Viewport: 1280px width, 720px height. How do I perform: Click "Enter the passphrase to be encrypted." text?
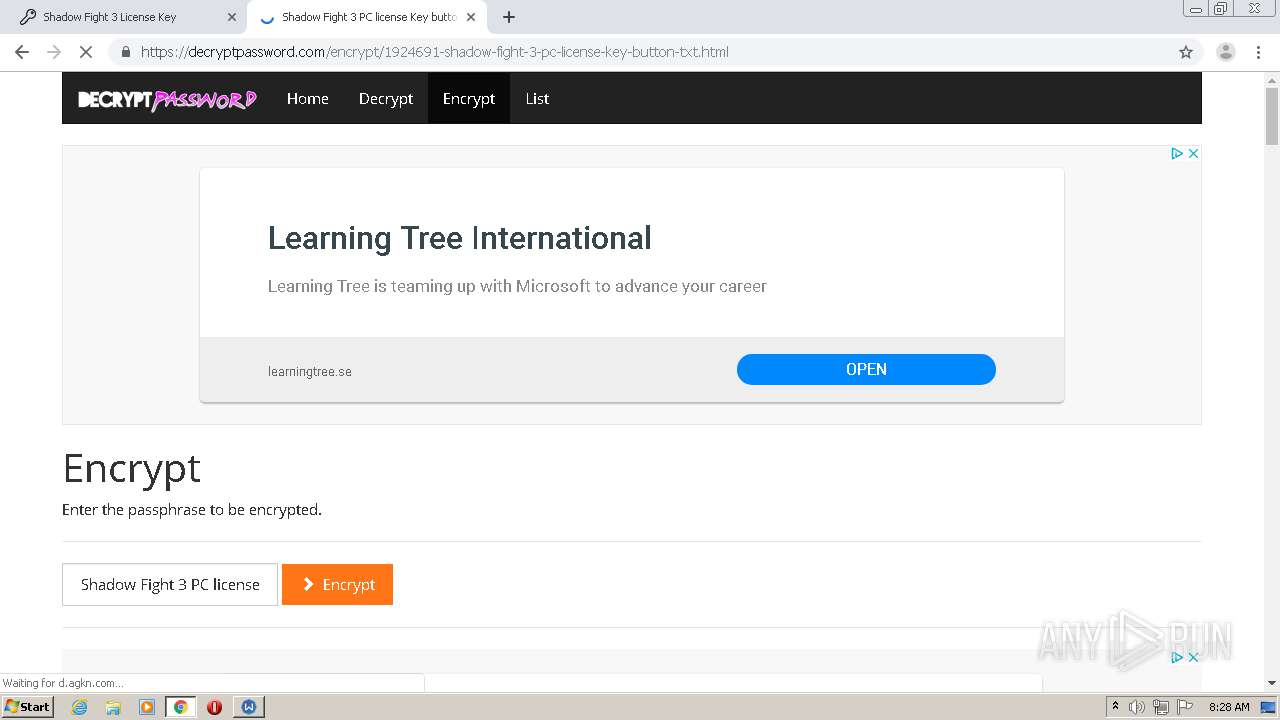pos(192,510)
